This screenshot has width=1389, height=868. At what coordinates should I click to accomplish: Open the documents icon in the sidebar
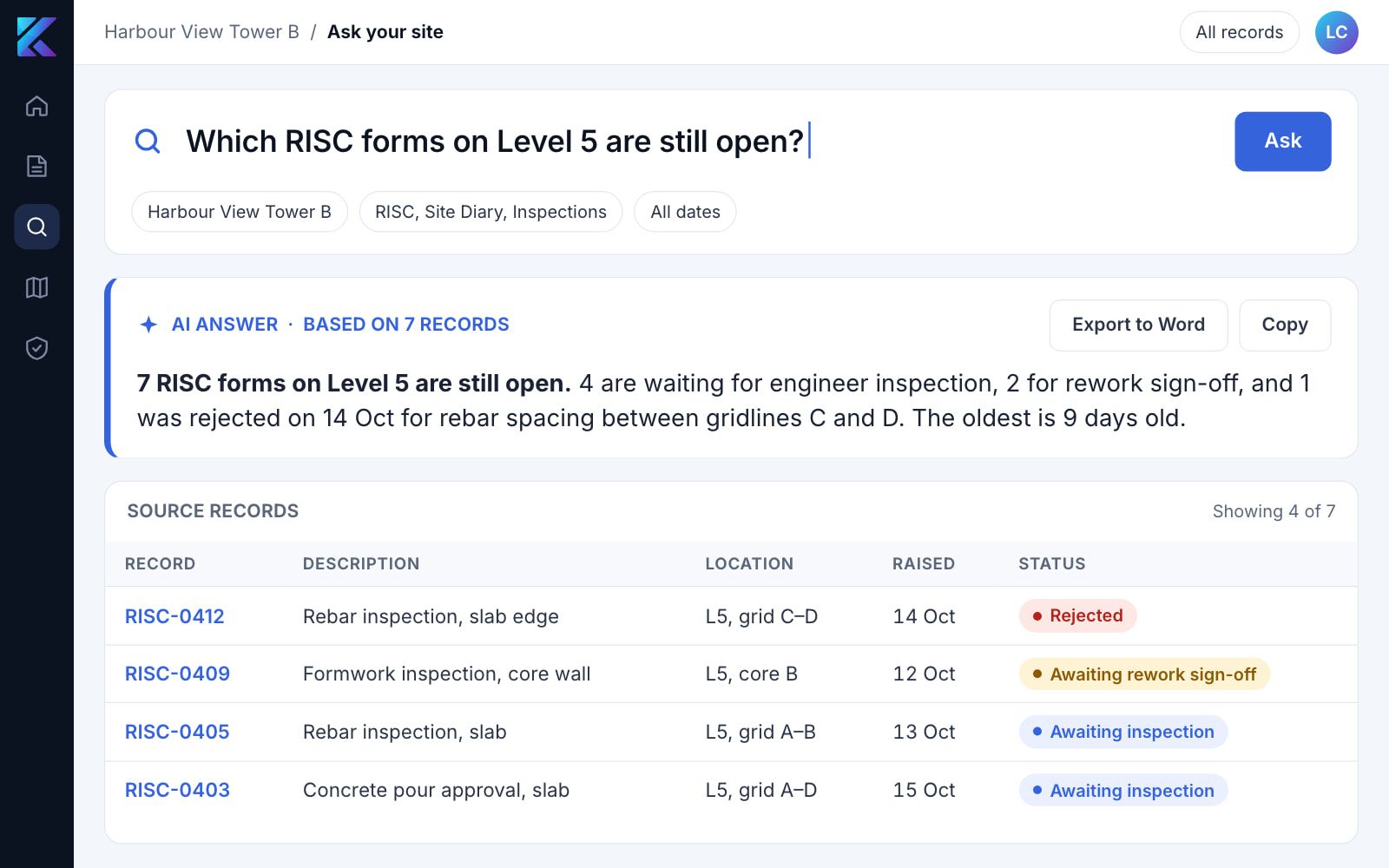pyautogui.click(x=36, y=166)
